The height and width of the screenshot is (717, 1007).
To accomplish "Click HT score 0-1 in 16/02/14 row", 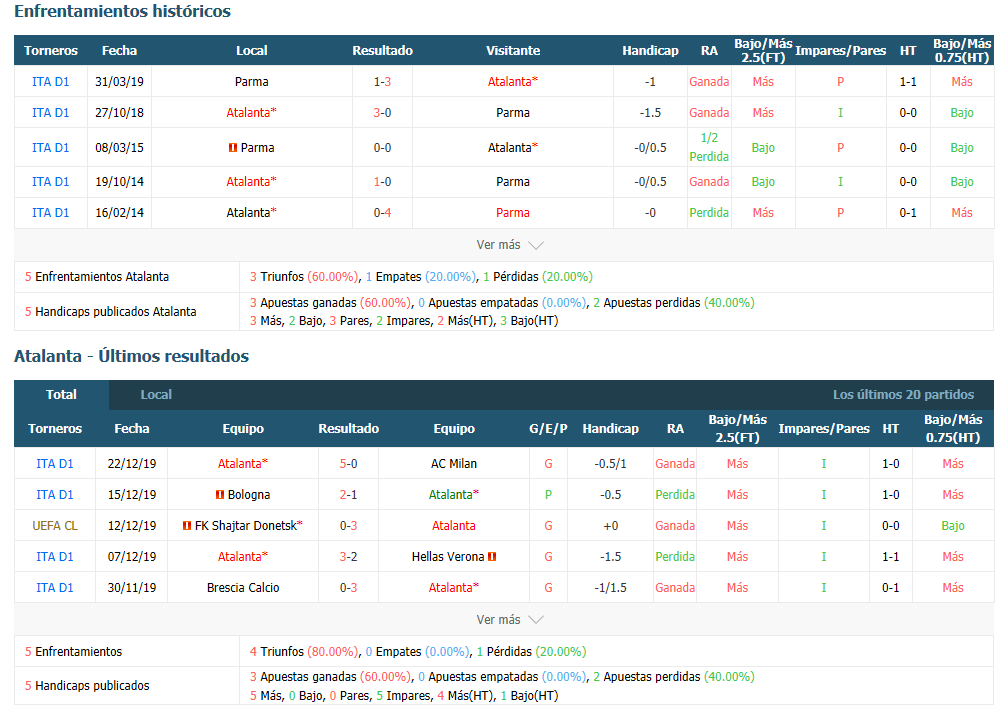I will point(907,213).
